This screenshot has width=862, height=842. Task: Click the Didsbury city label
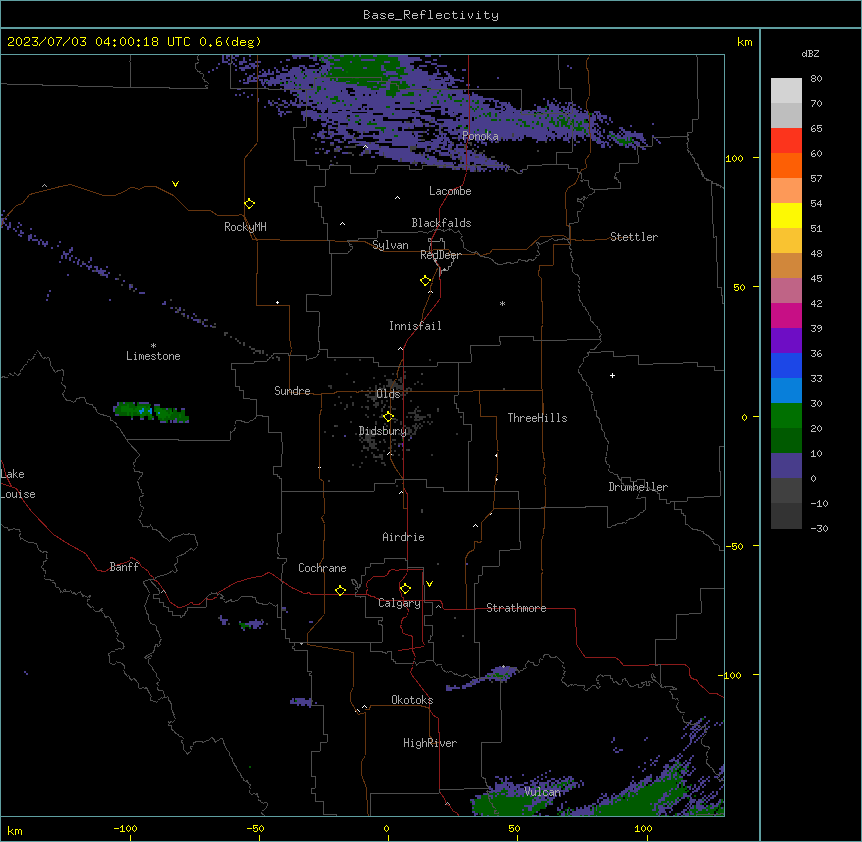point(383,431)
